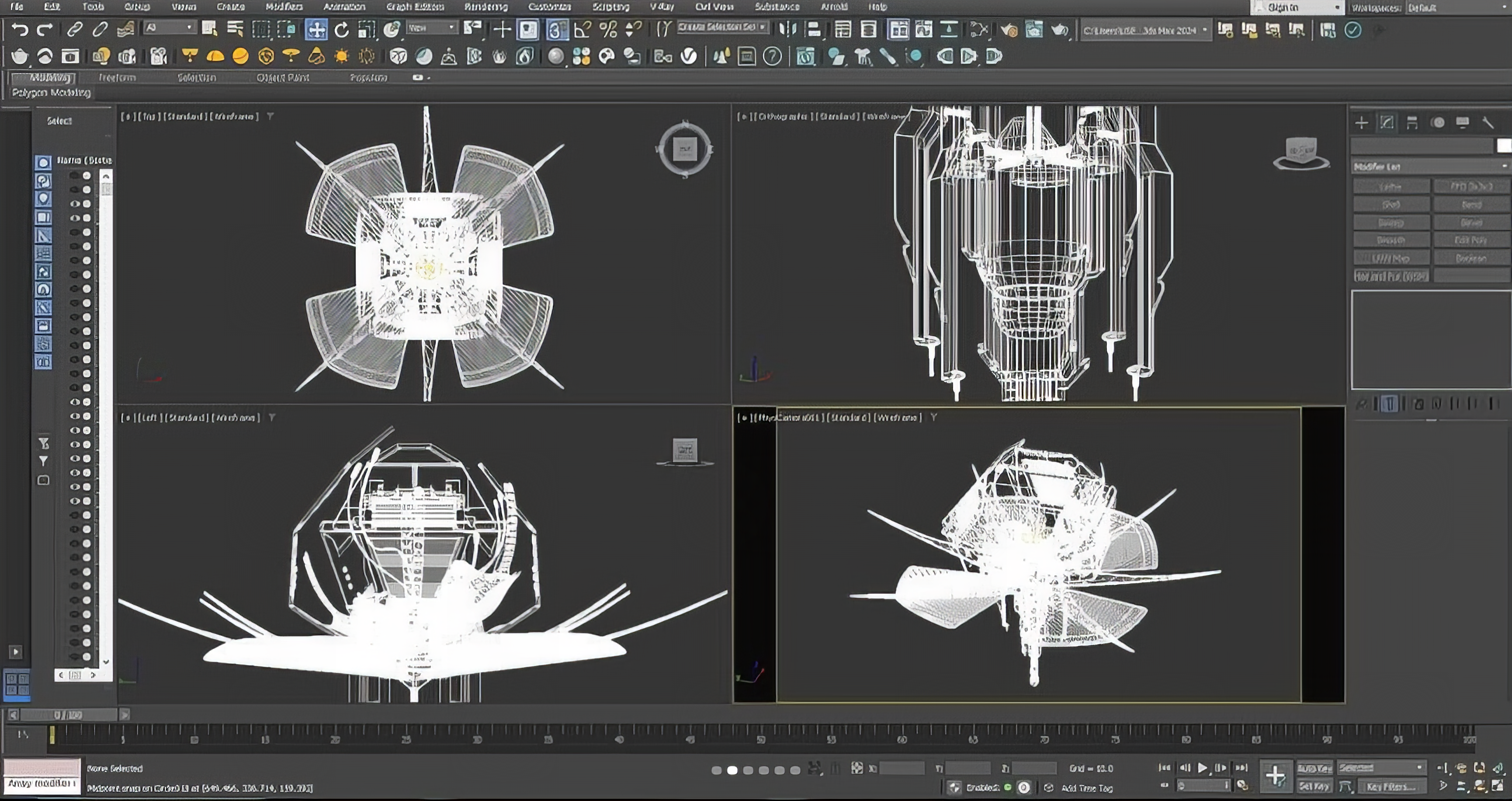Image resolution: width=1512 pixels, height=801 pixels.
Task: Click the Utilities wrench panel icon
Action: (x=1488, y=122)
